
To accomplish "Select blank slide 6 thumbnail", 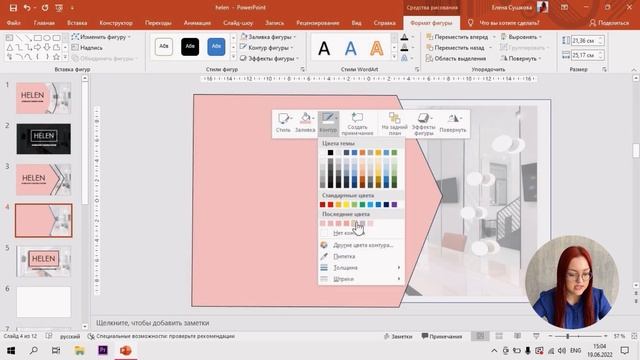I will tap(43, 302).
